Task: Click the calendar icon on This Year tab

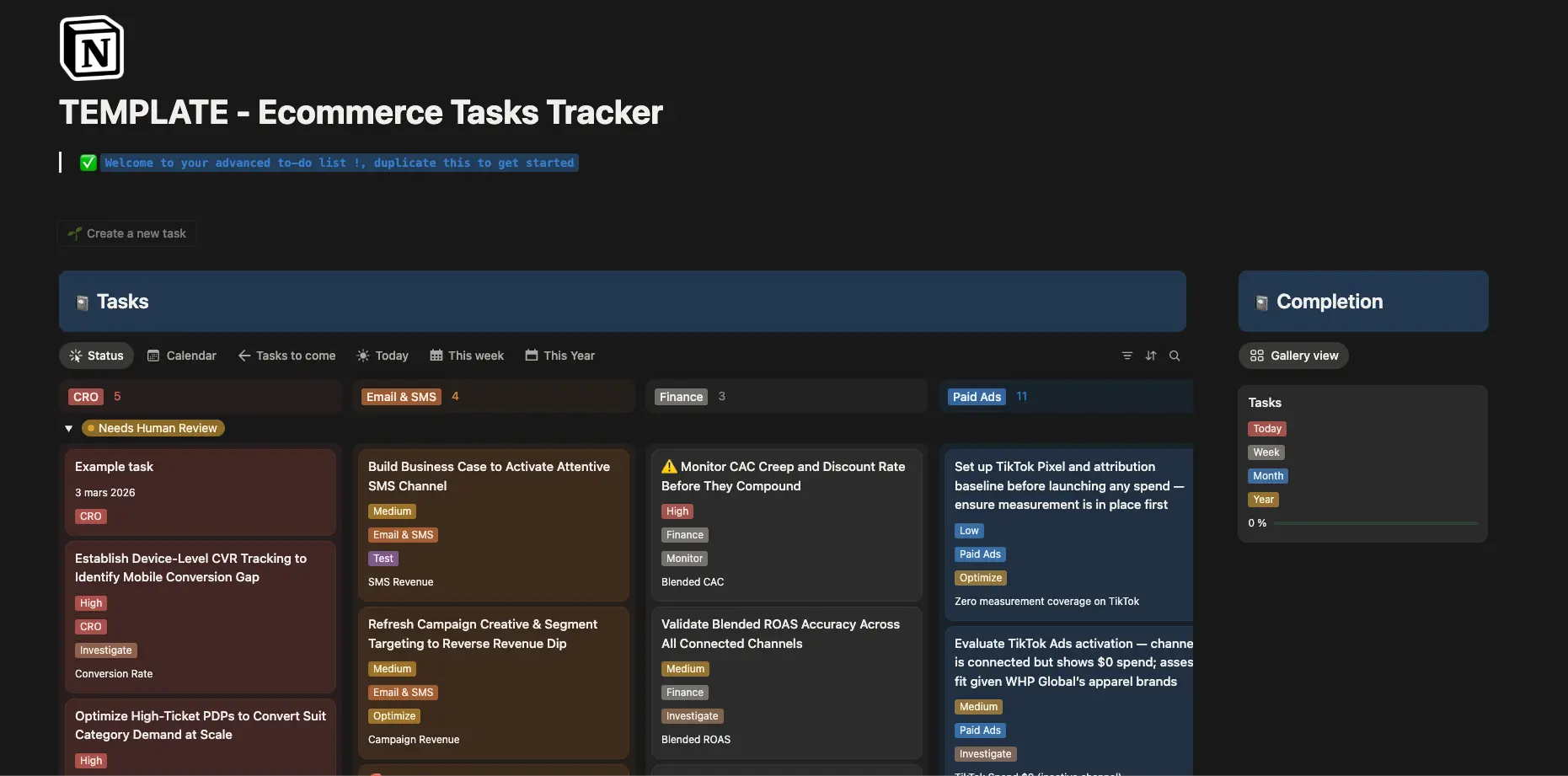Action: 532,356
